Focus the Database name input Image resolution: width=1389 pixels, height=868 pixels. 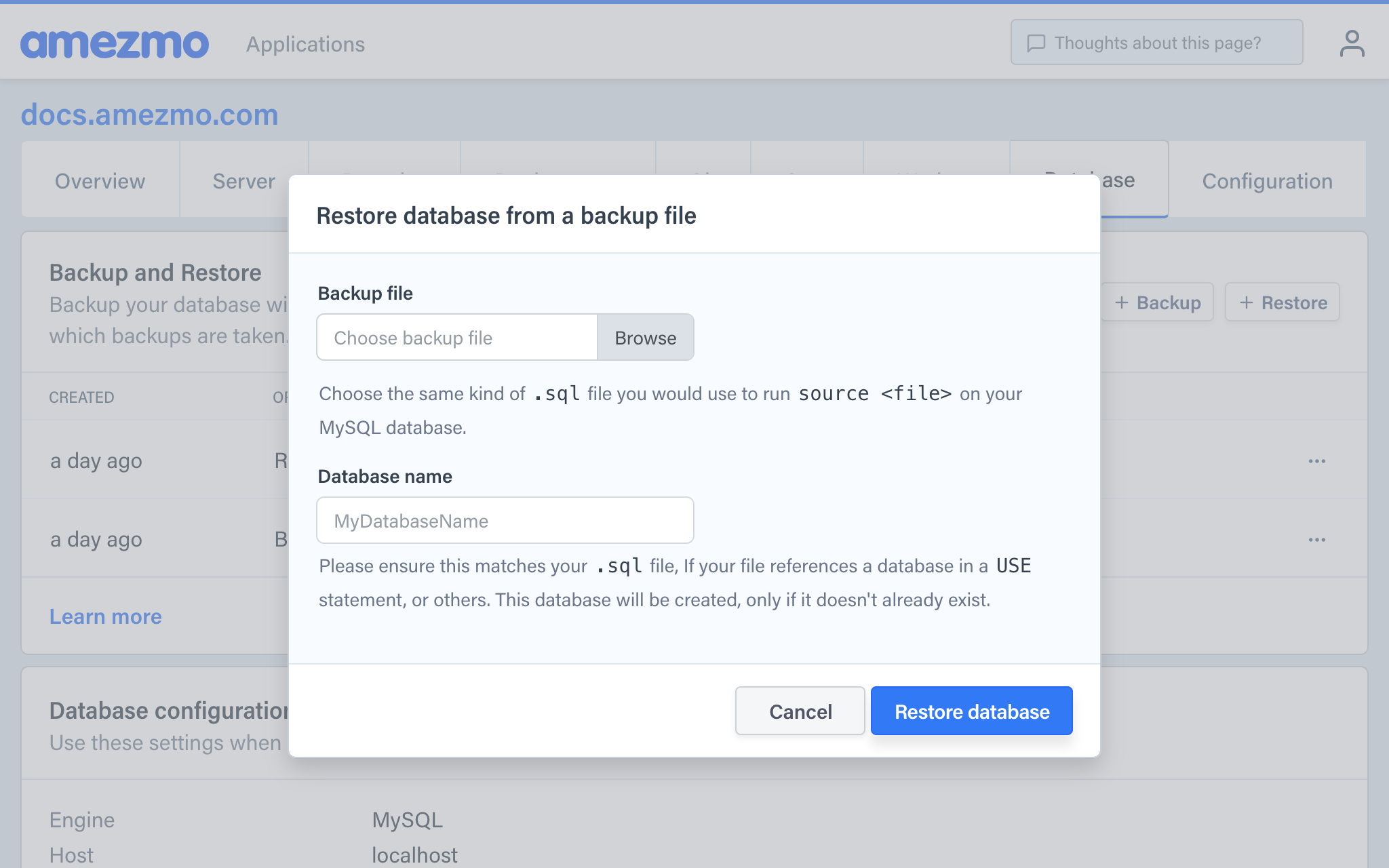coord(505,521)
